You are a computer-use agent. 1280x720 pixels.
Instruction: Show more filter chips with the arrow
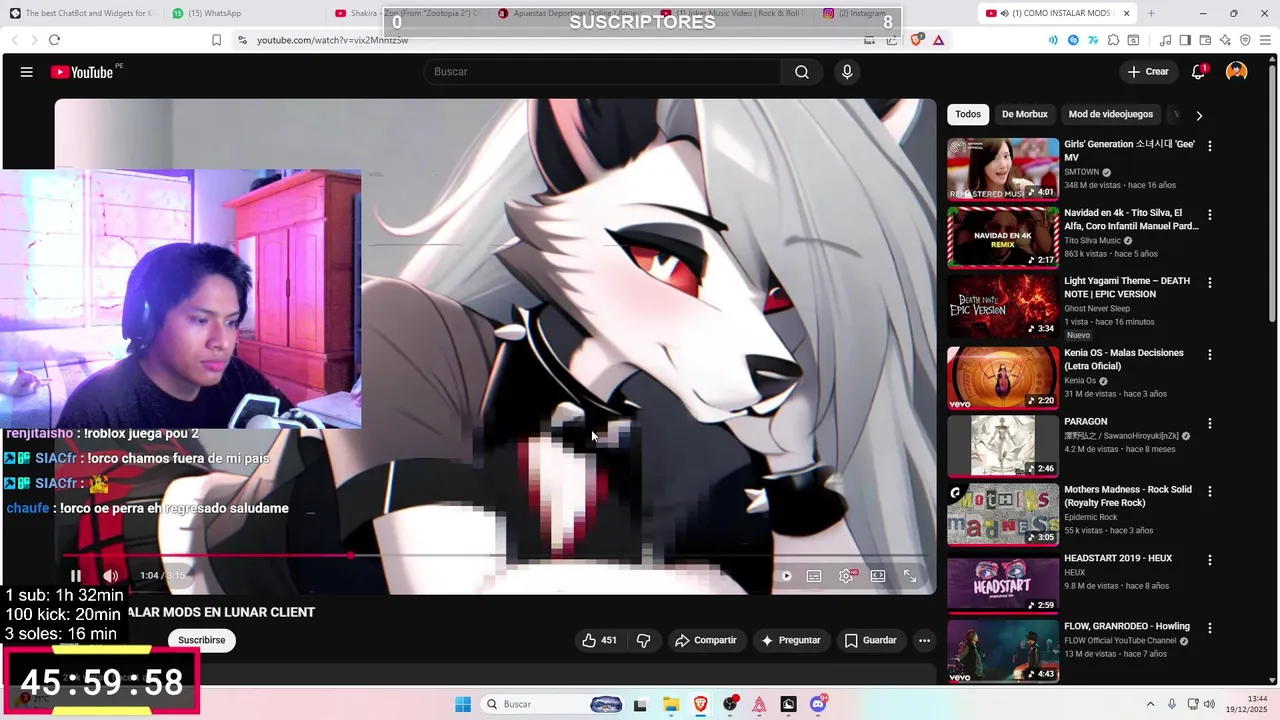point(1199,115)
